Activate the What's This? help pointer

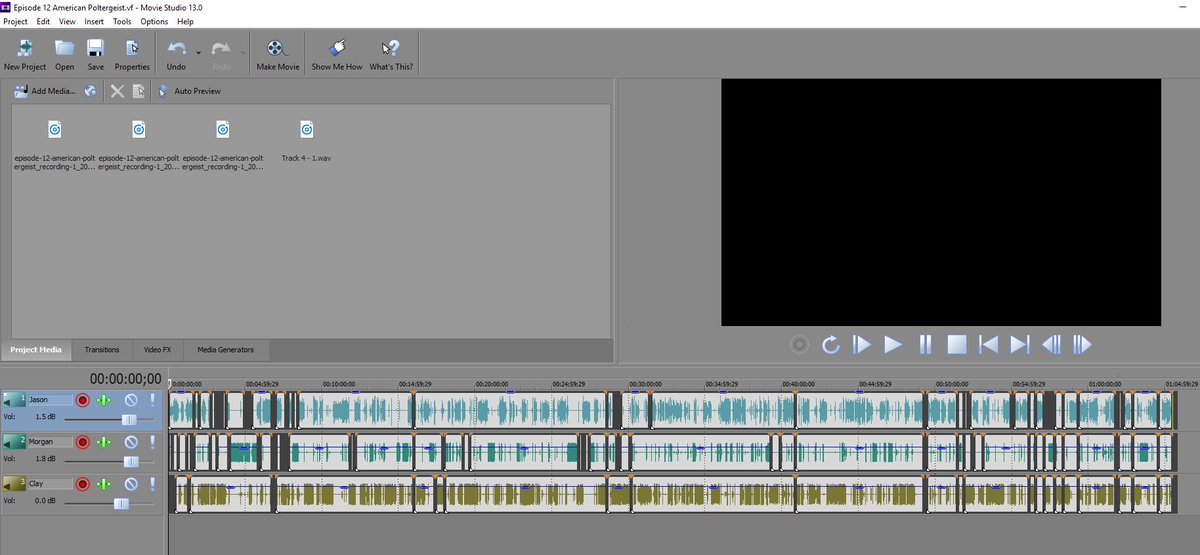tap(391, 54)
